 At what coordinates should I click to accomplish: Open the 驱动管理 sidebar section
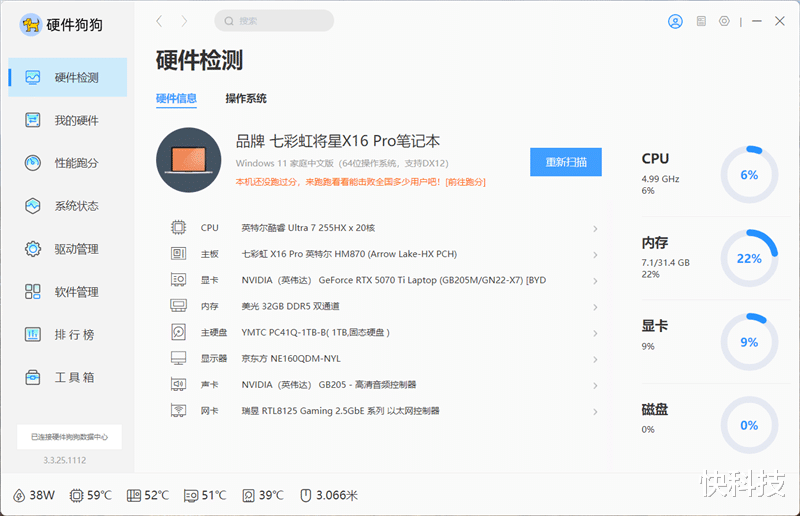67,249
